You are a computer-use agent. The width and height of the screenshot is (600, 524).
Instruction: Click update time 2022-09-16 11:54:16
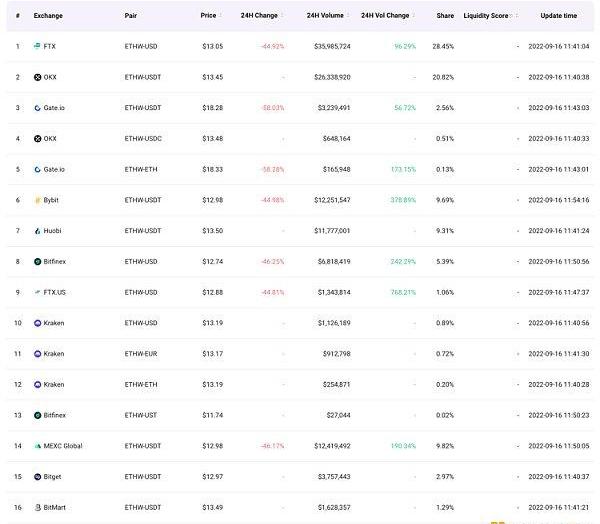(559, 200)
